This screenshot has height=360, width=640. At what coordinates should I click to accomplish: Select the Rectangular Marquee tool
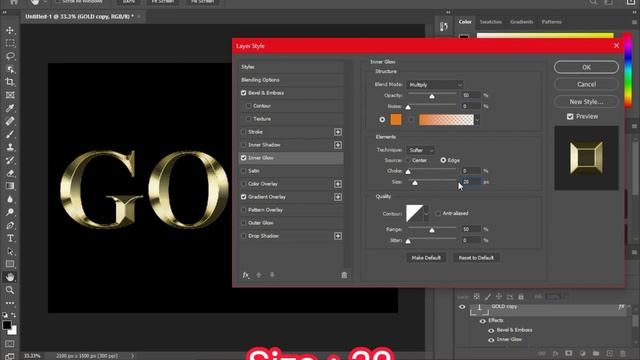point(10,43)
